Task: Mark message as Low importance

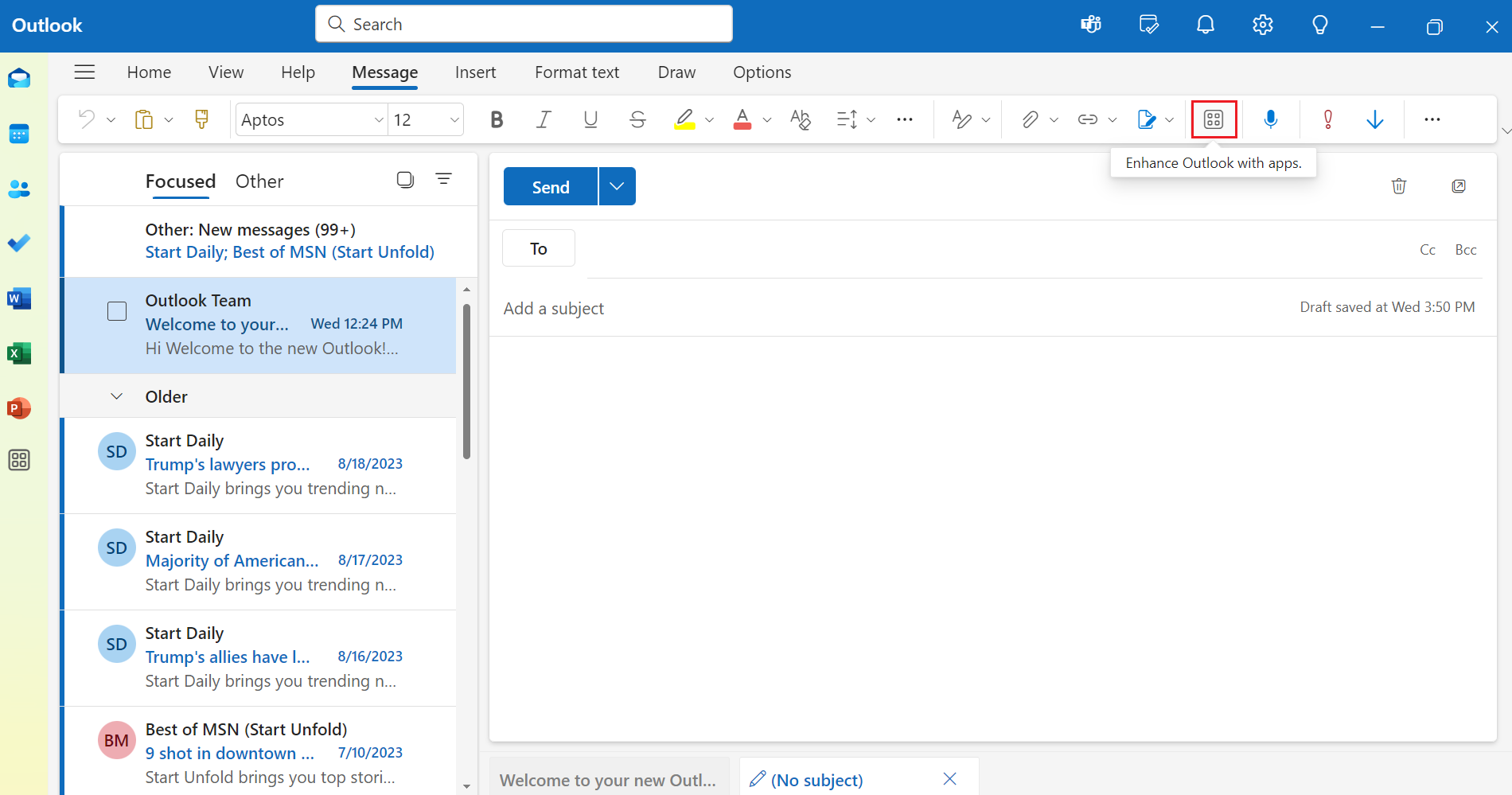Action: click(1374, 119)
